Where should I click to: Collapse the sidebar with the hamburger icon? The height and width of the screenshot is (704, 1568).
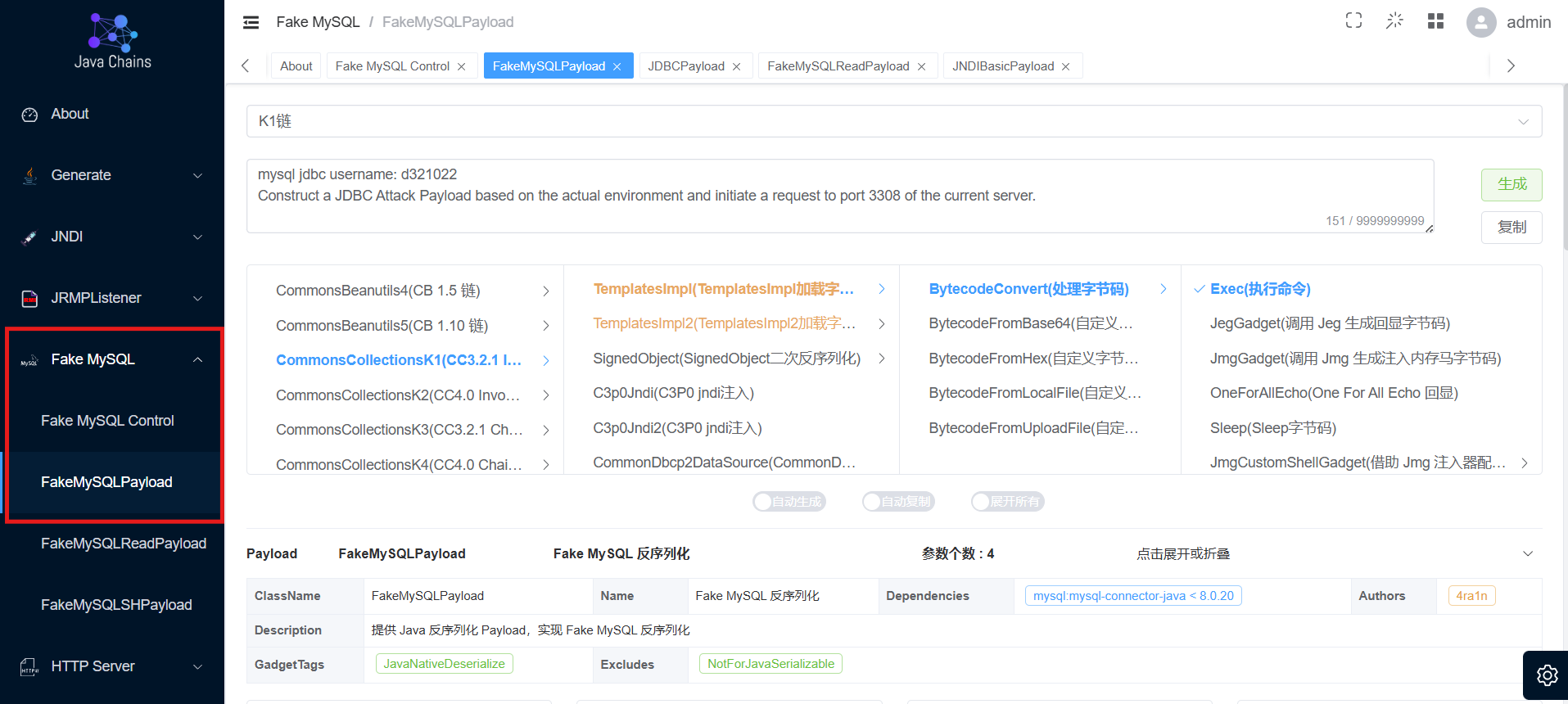(x=251, y=22)
